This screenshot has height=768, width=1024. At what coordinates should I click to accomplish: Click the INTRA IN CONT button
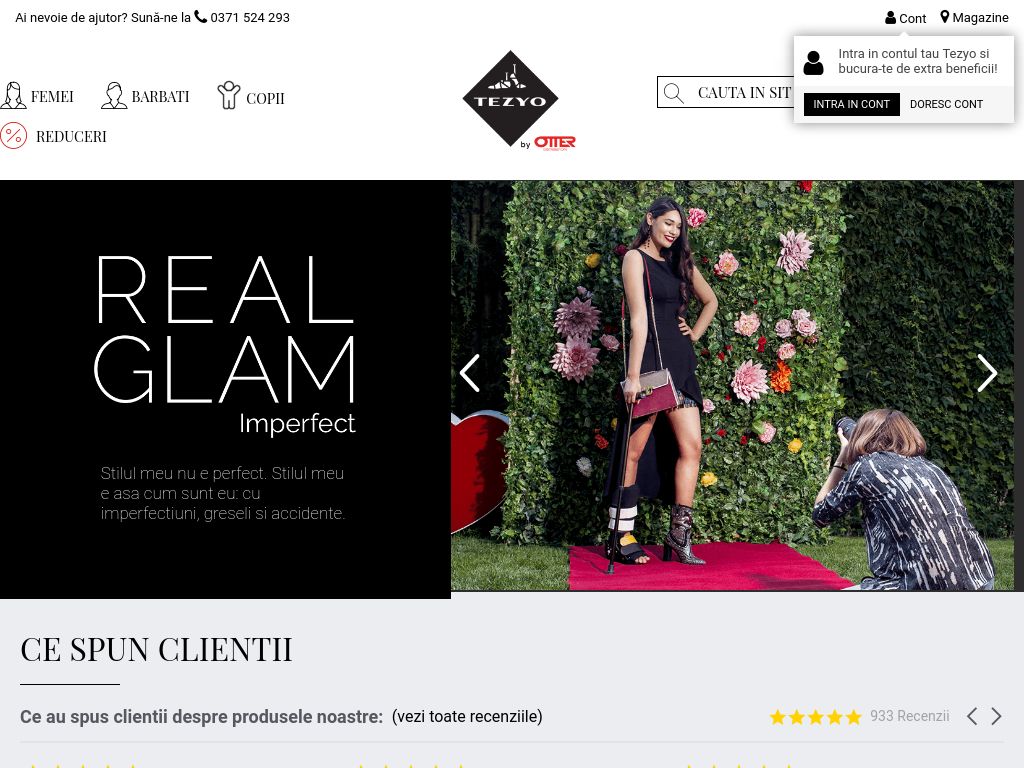pos(852,104)
